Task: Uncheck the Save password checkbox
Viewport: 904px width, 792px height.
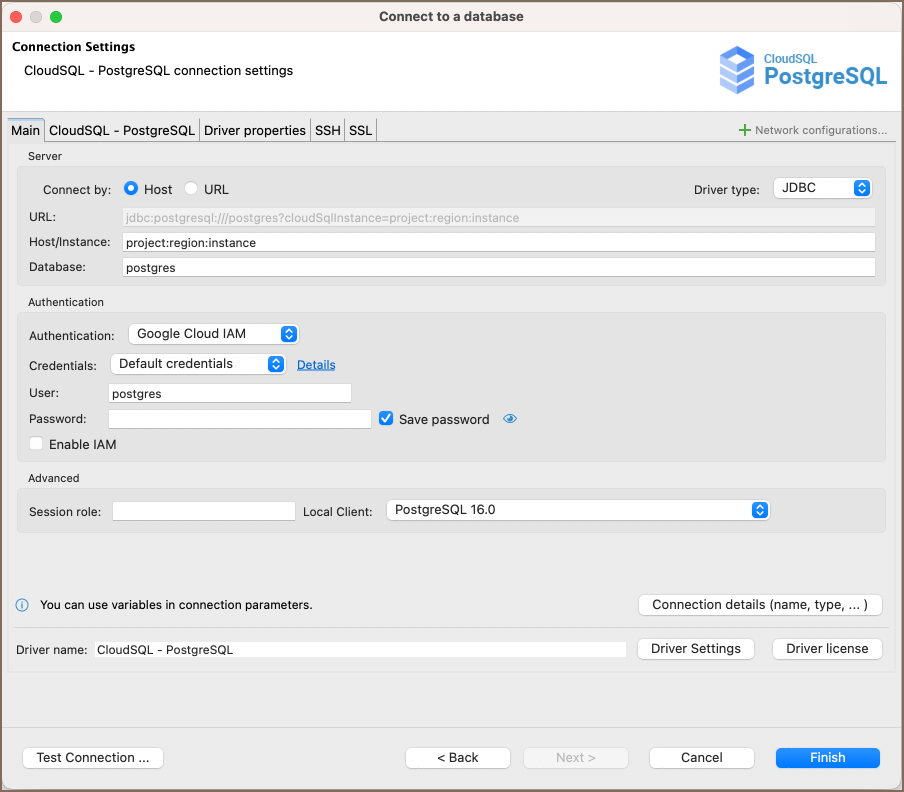Action: pos(386,418)
